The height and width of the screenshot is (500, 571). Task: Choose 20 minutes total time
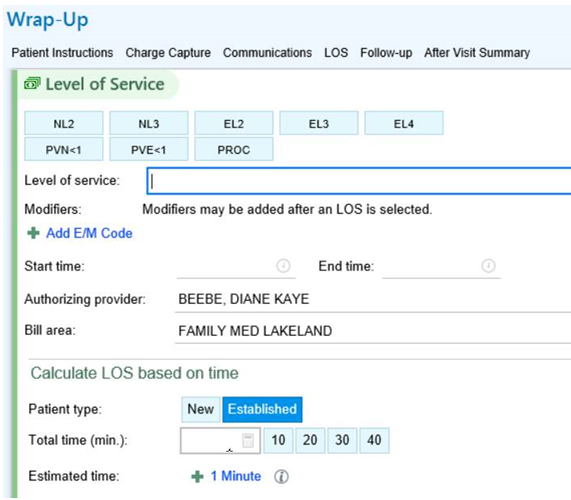[310, 440]
